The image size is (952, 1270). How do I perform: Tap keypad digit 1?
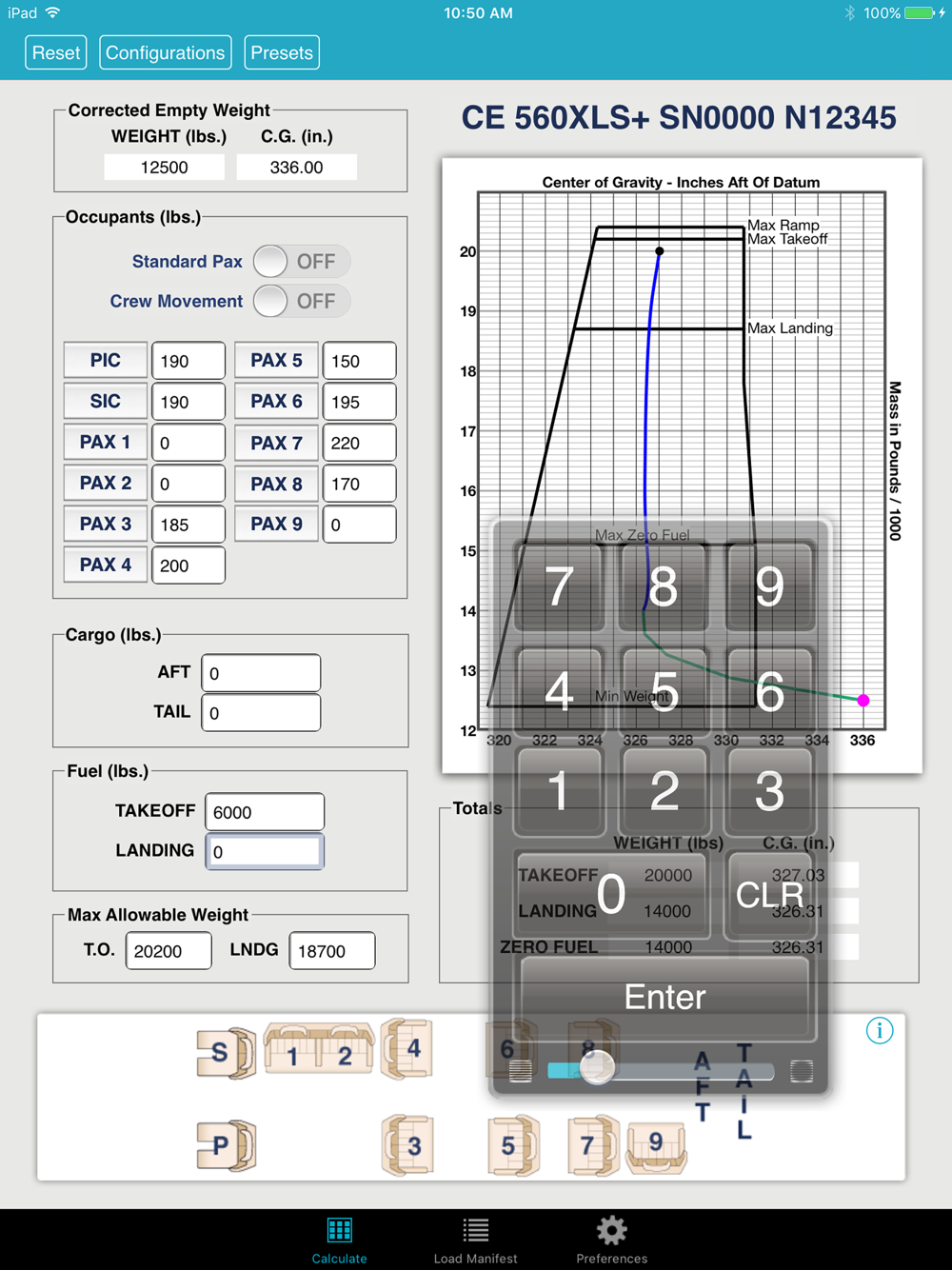click(x=560, y=791)
